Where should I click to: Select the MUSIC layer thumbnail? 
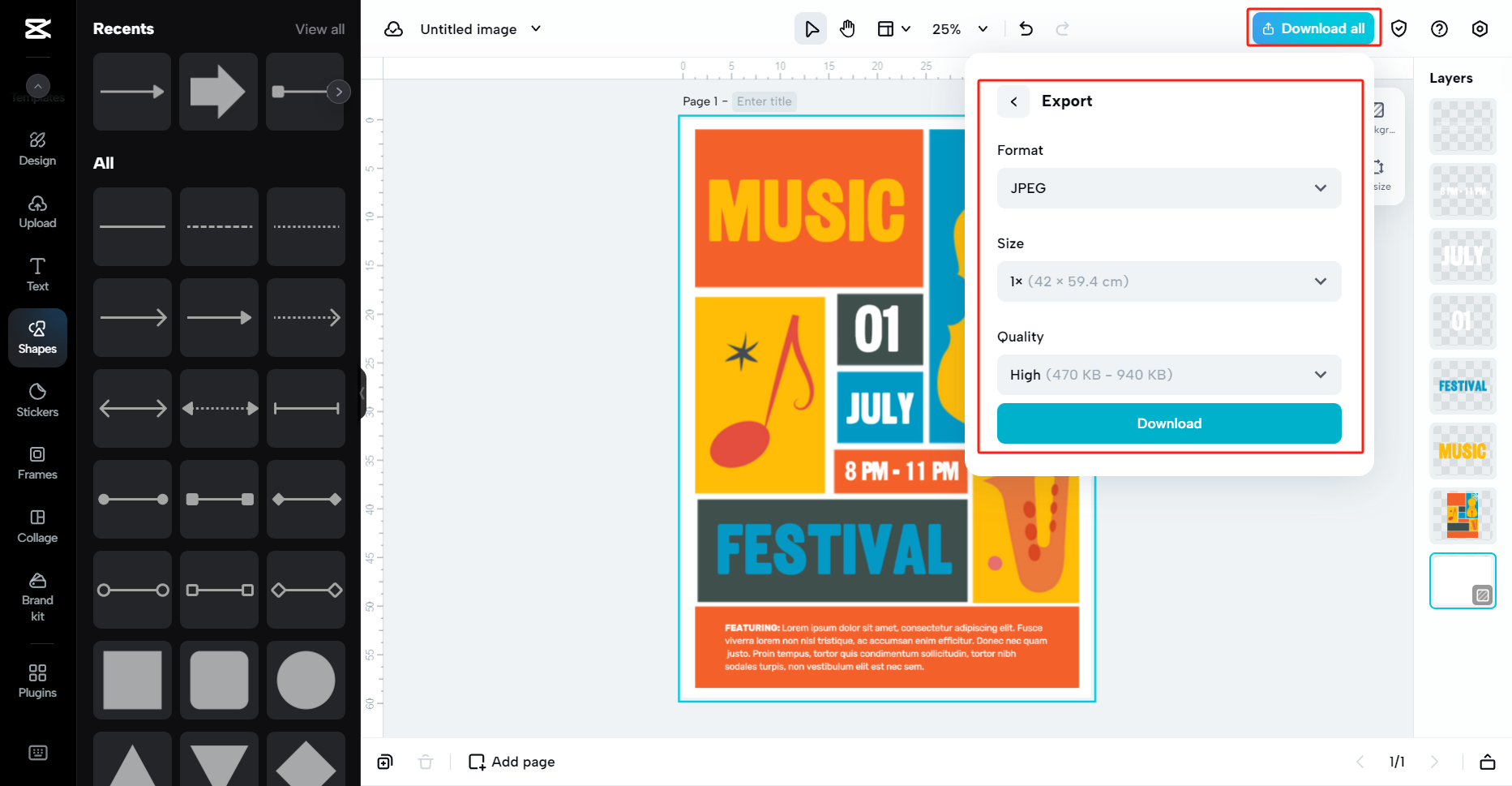point(1463,451)
